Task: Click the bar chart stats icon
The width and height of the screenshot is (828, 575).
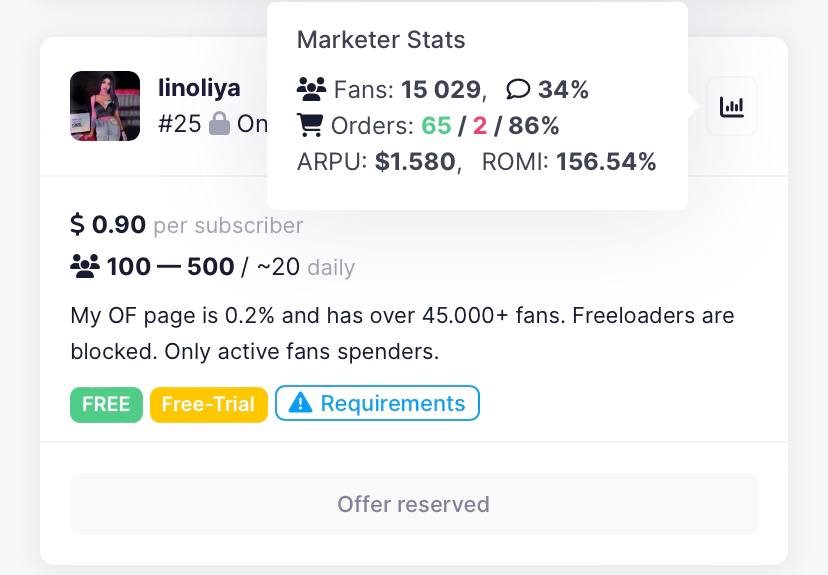Action: [732, 106]
